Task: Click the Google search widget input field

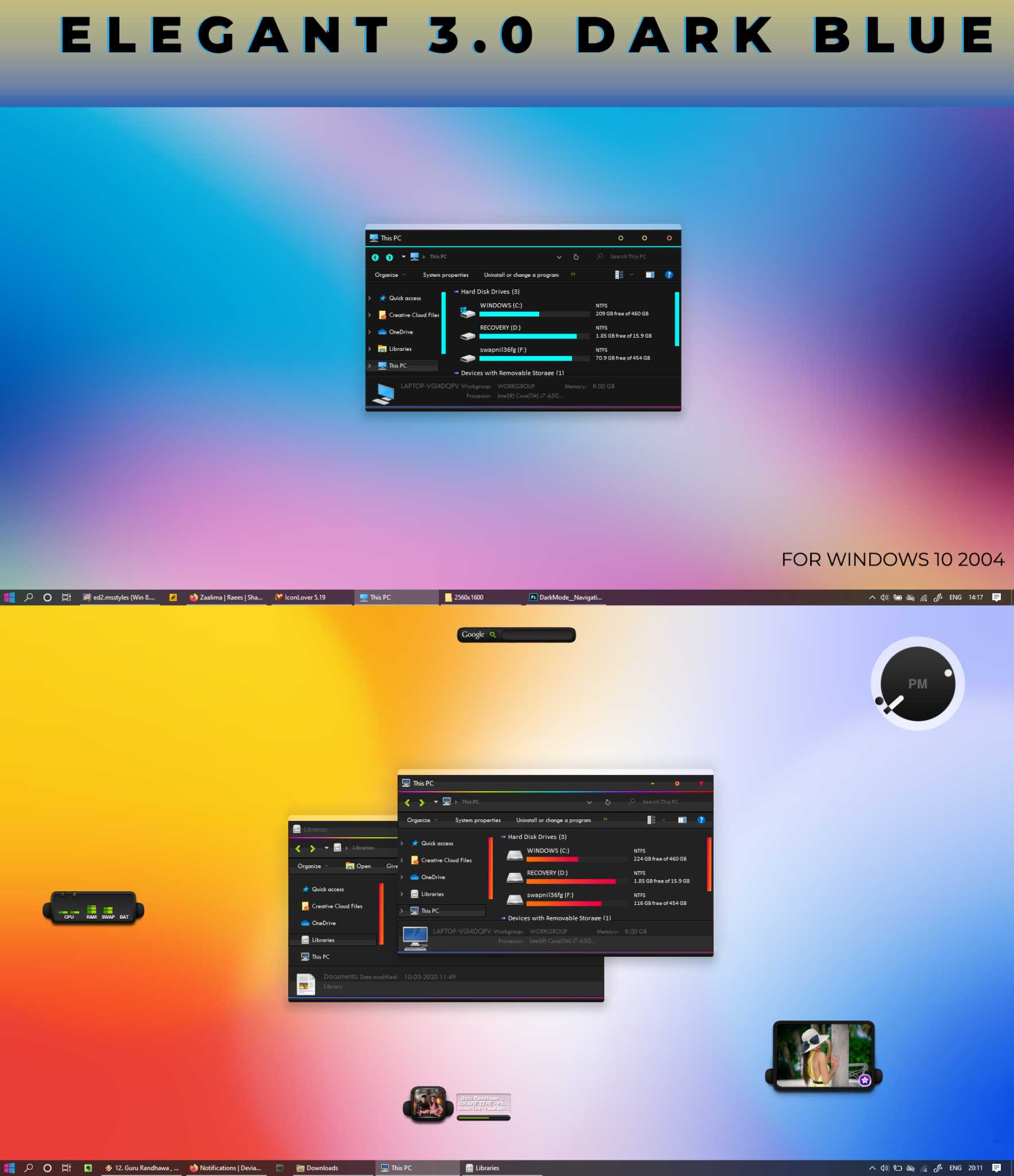Action: (536, 635)
